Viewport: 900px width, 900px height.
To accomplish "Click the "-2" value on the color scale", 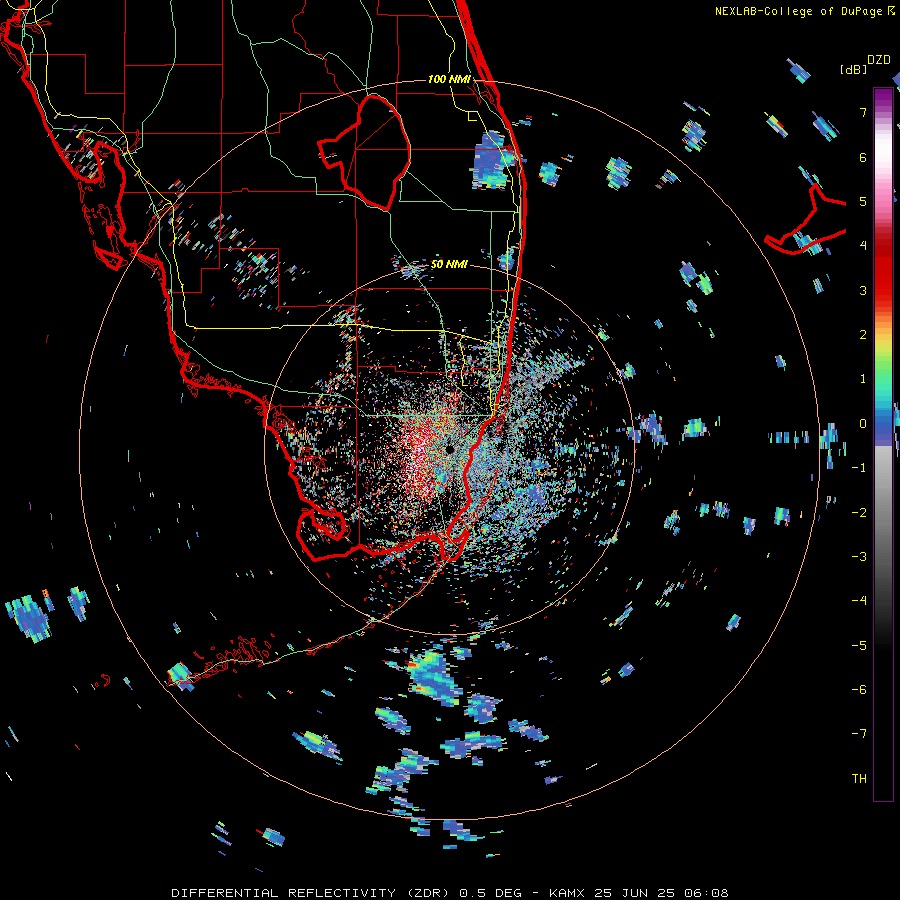I will click(859, 513).
